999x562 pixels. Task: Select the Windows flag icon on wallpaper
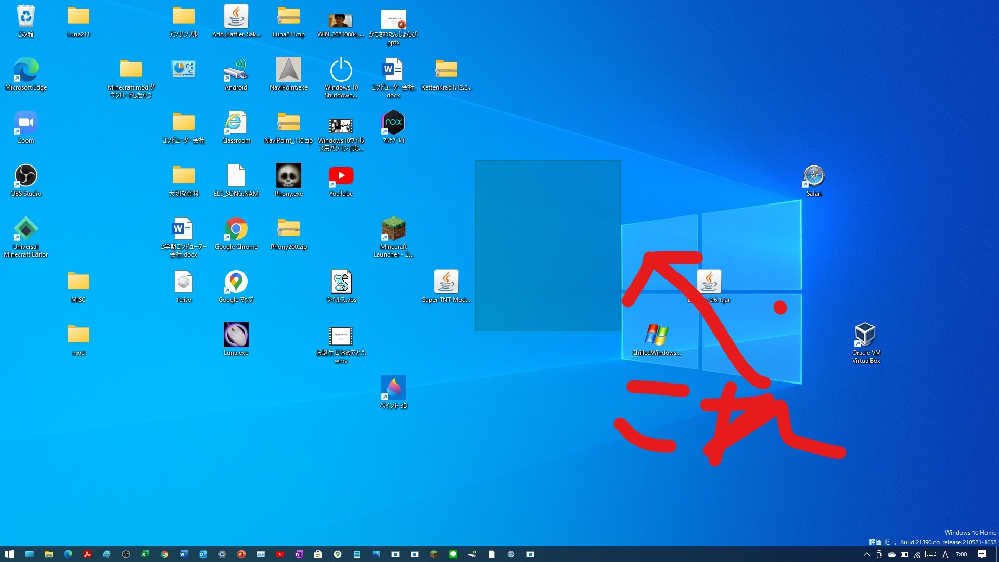tap(656, 339)
